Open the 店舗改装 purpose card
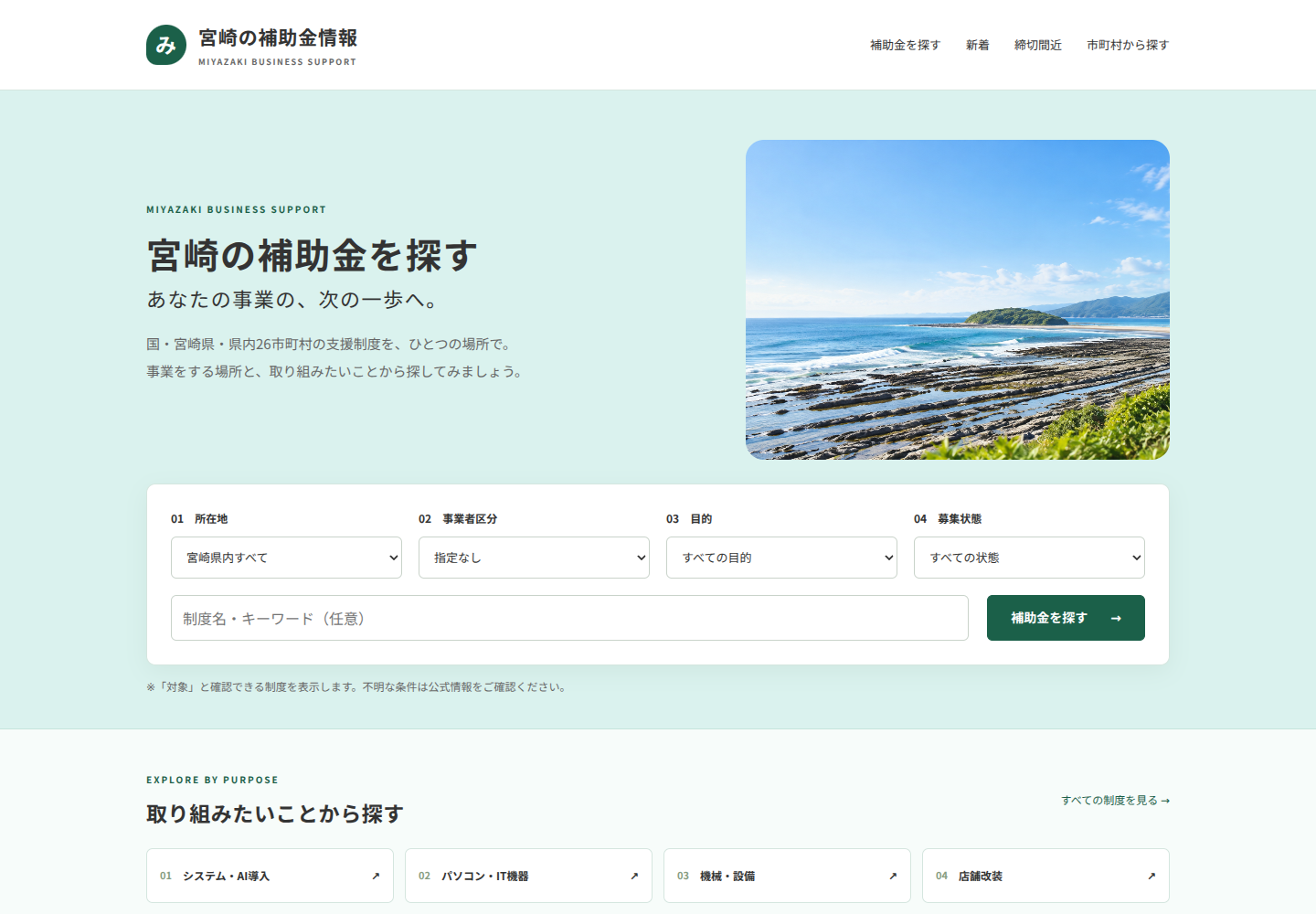Screen dimensions: 1316x914 click(1045, 876)
